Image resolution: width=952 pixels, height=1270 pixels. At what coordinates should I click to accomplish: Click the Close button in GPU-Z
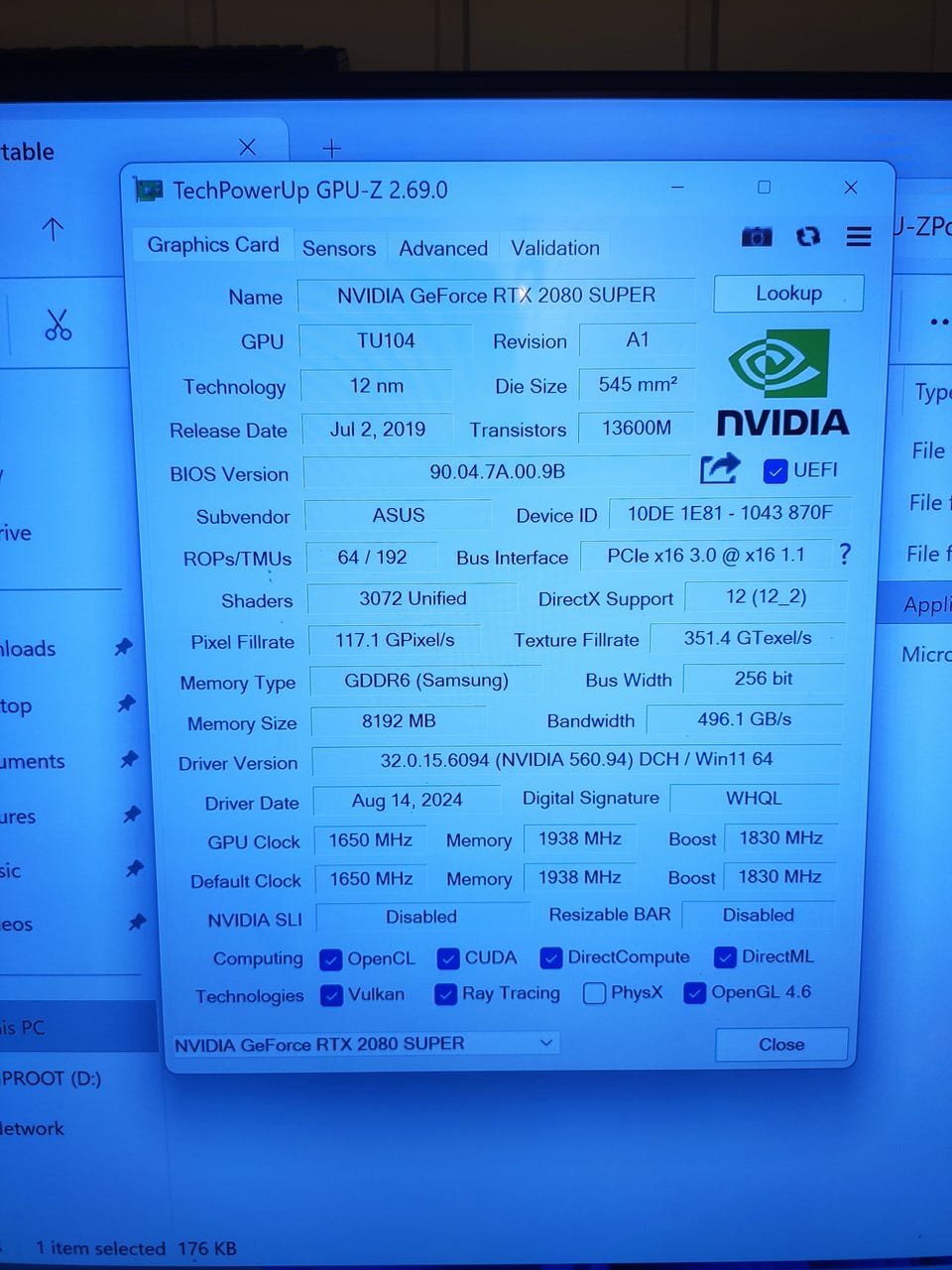tap(781, 1044)
